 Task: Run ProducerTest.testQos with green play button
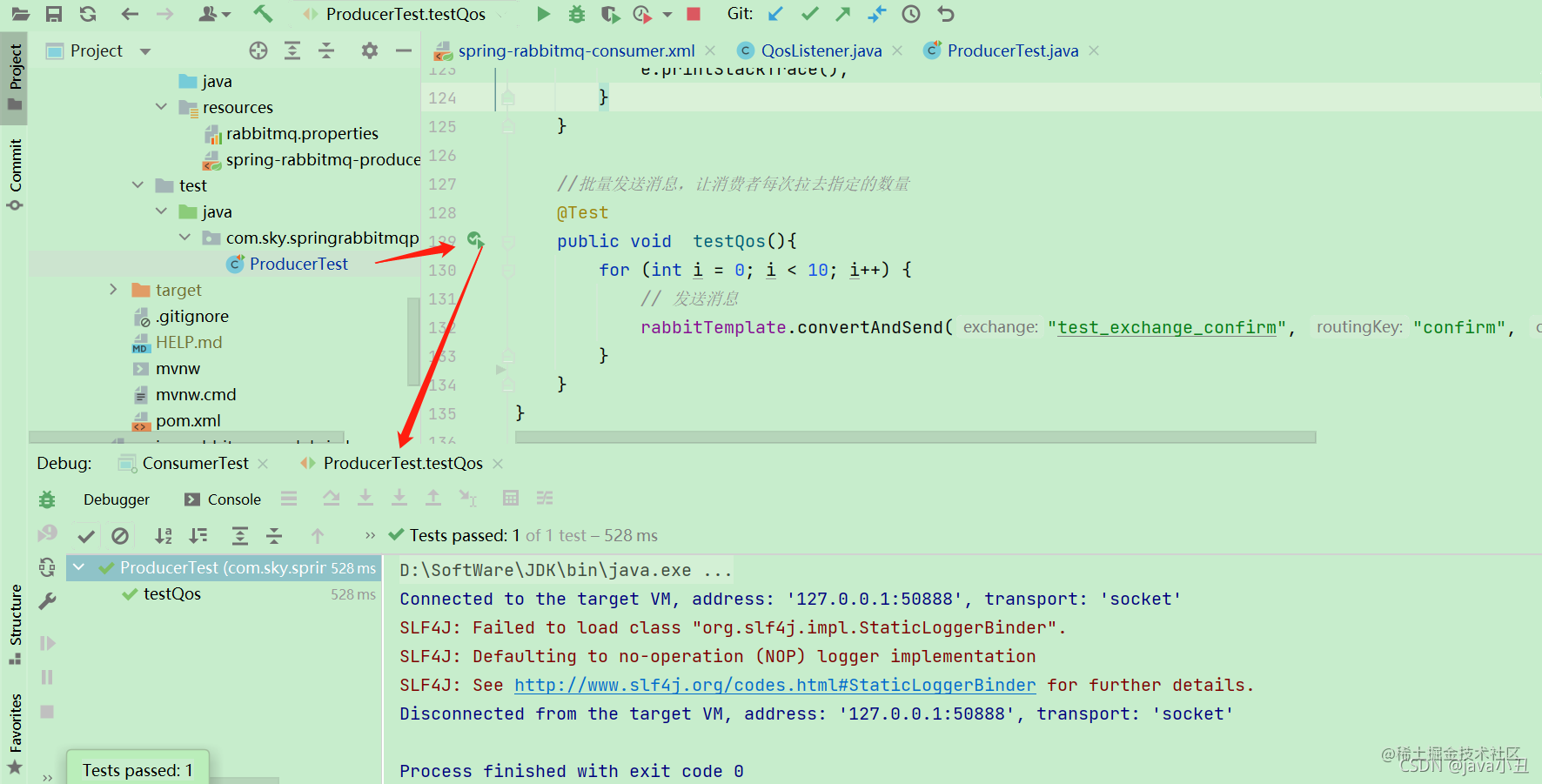click(543, 14)
